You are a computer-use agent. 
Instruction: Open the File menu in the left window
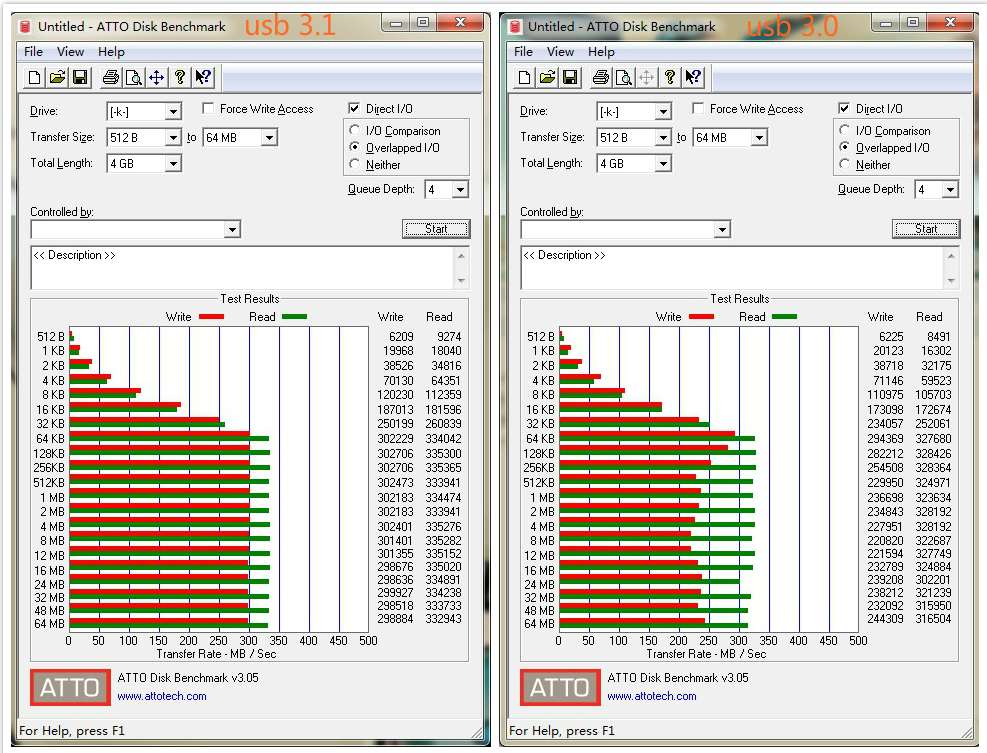coord(33,52)
